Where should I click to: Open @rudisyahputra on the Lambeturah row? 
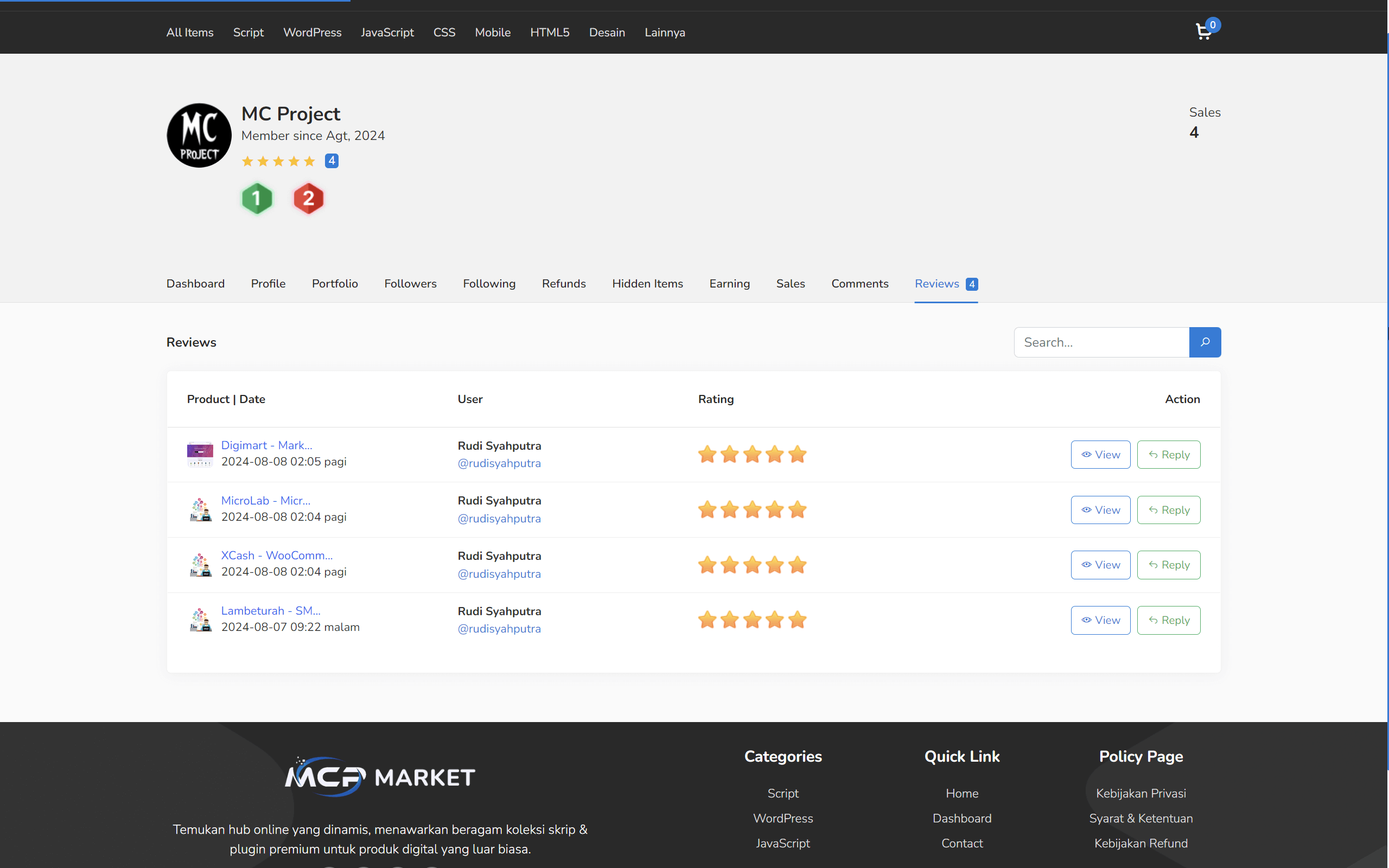499,629
